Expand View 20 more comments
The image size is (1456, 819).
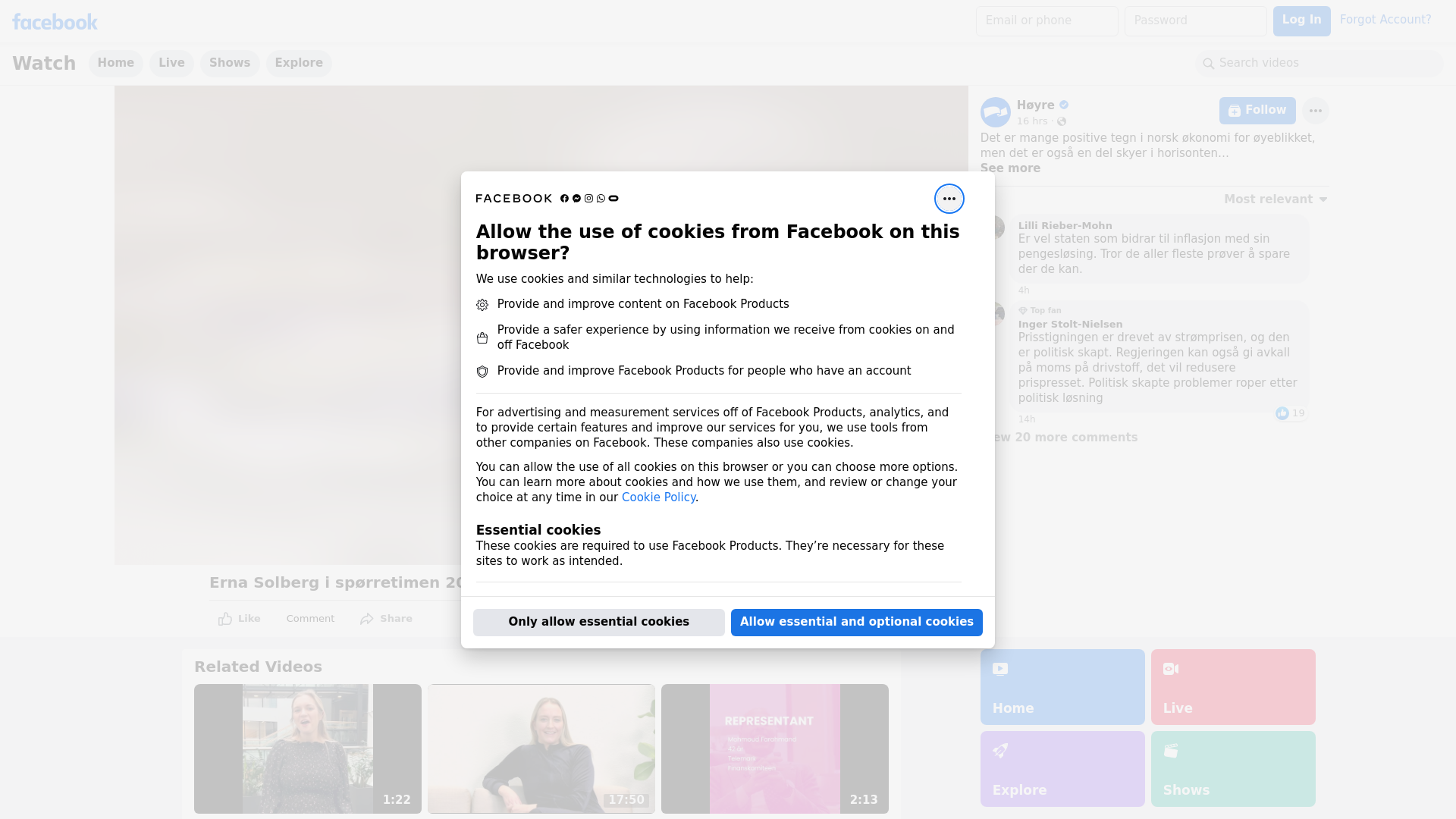tap(1065, 438)
